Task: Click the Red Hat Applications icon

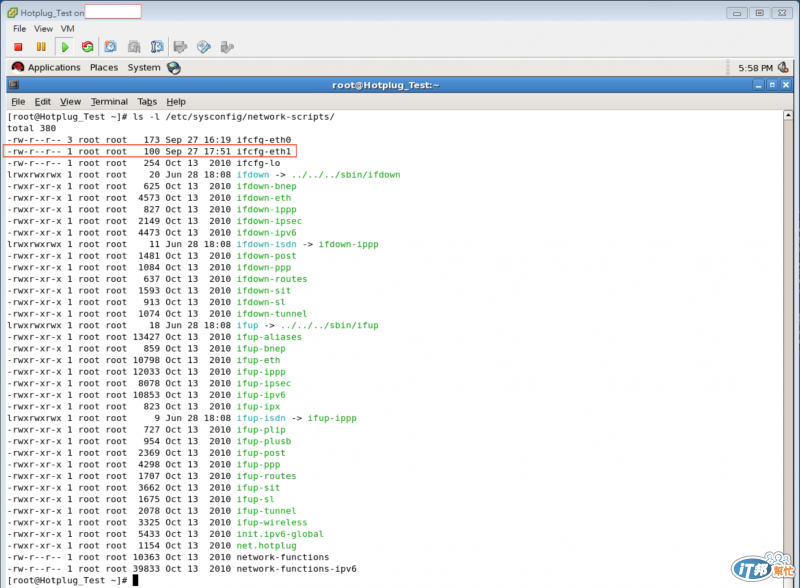Action: (x=18, y=67)
